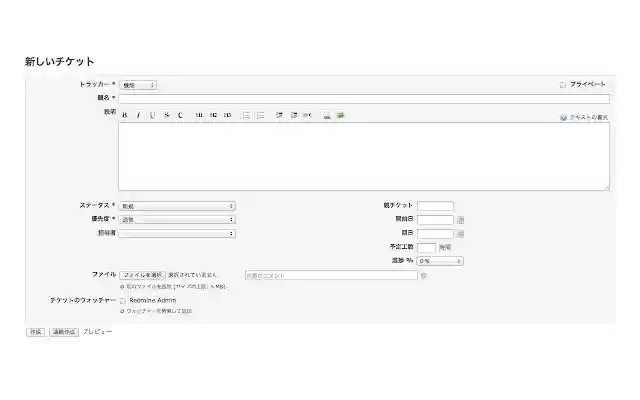Open the status dropdown
This screenshot has width=640, height=400.
(177, 206)
